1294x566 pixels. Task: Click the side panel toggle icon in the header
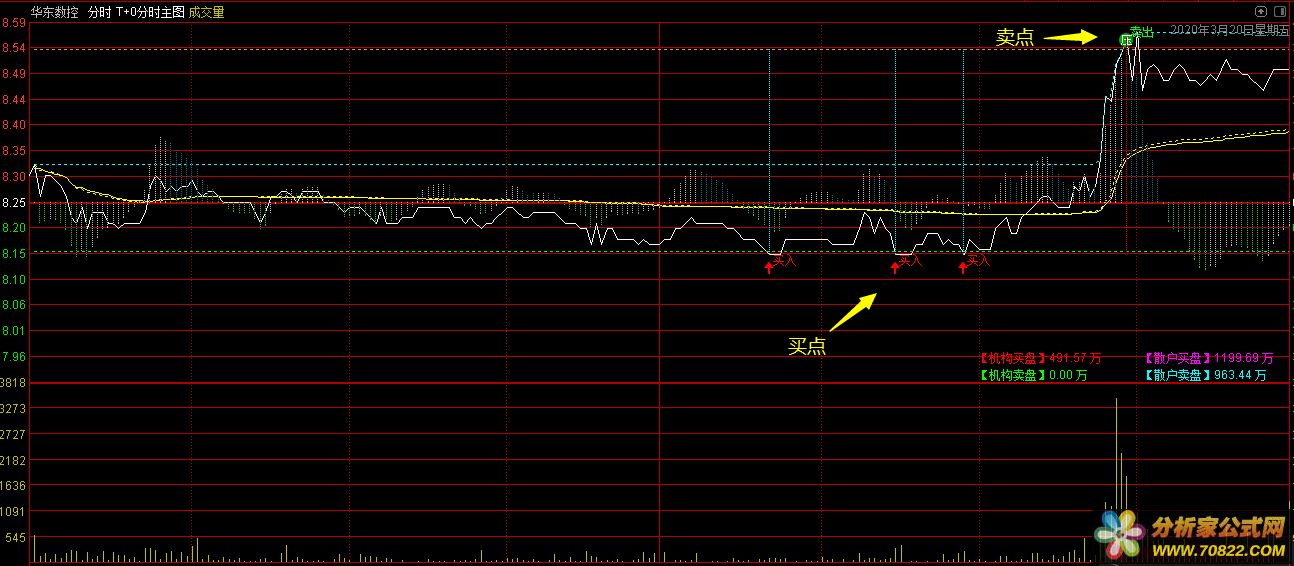click(1279, 12)
